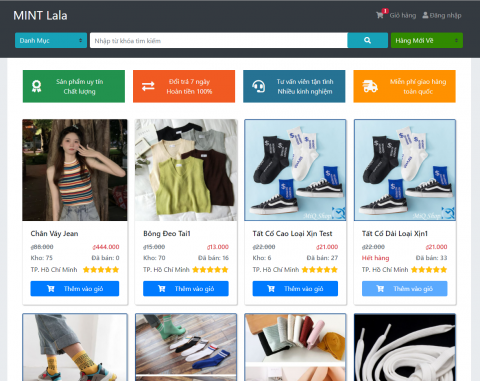This screenshot has width=480, height=381.
Task: Open the shopping cart icon
Action: [x=379, y=15]
